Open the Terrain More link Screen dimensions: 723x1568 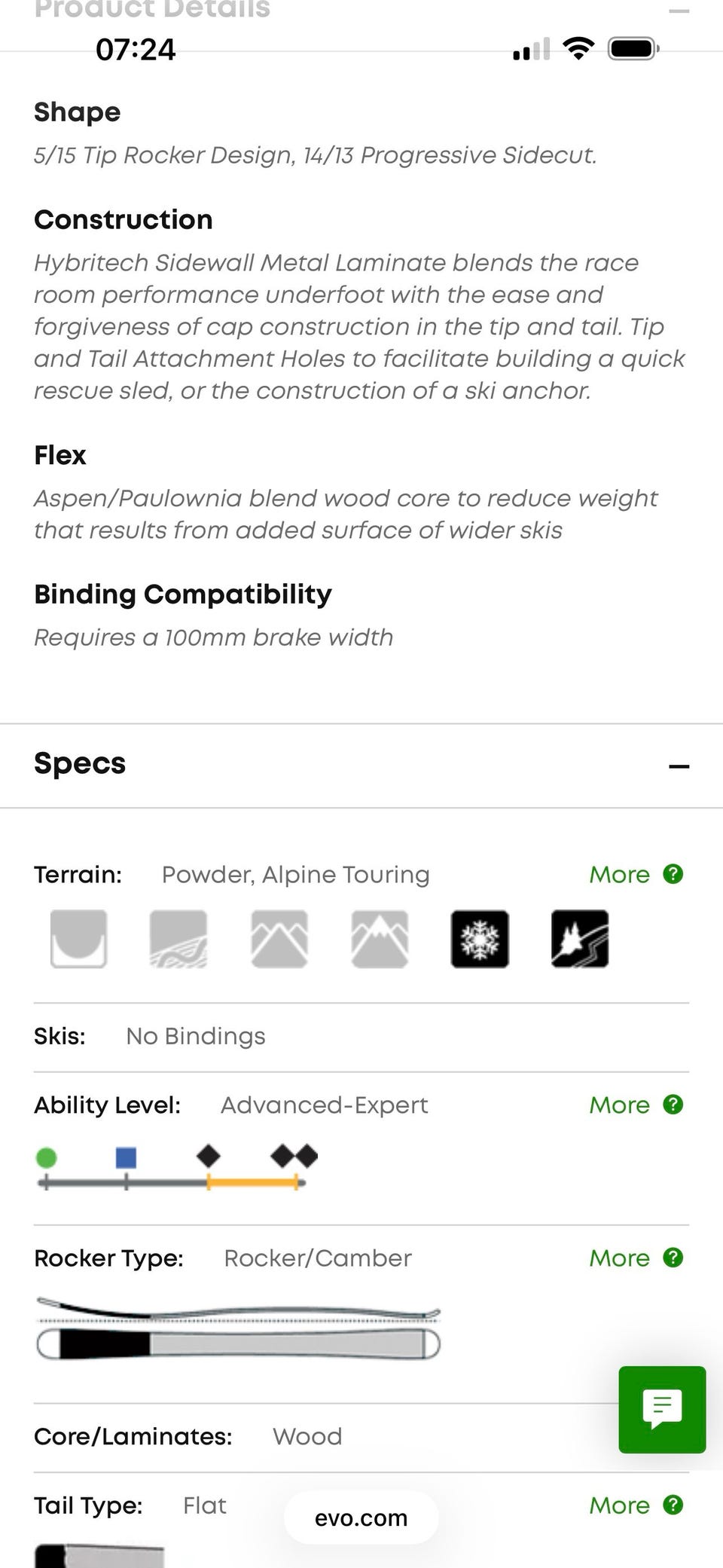tap(619, 874)
